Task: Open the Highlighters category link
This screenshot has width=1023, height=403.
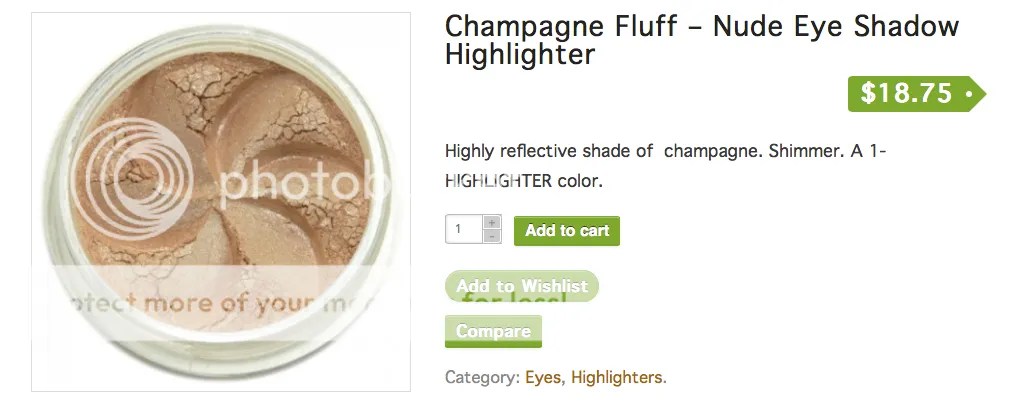Action: (617, 378)
